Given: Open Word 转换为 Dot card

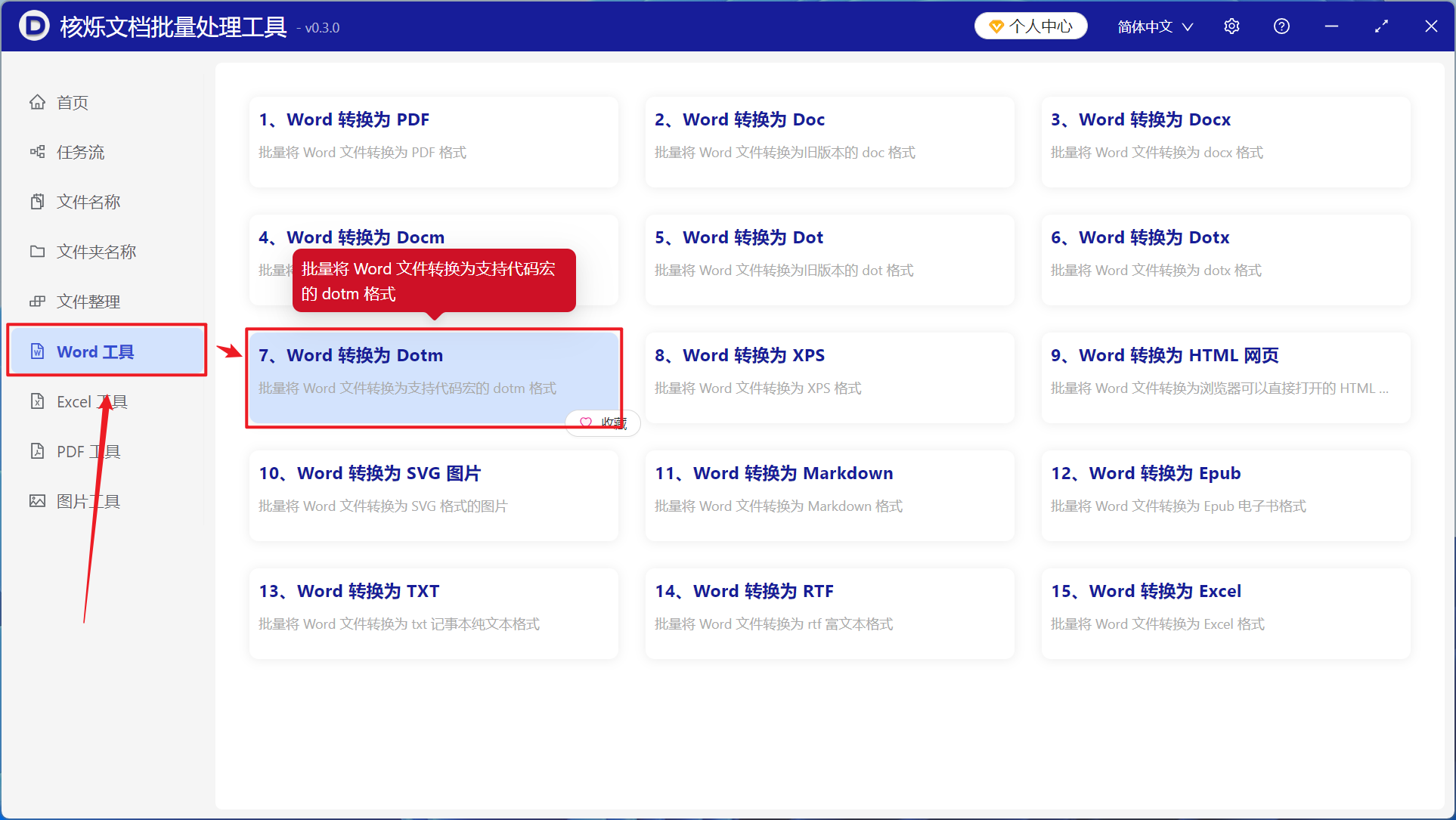Looking at the screenshot, I should click(x=829, y=260).
